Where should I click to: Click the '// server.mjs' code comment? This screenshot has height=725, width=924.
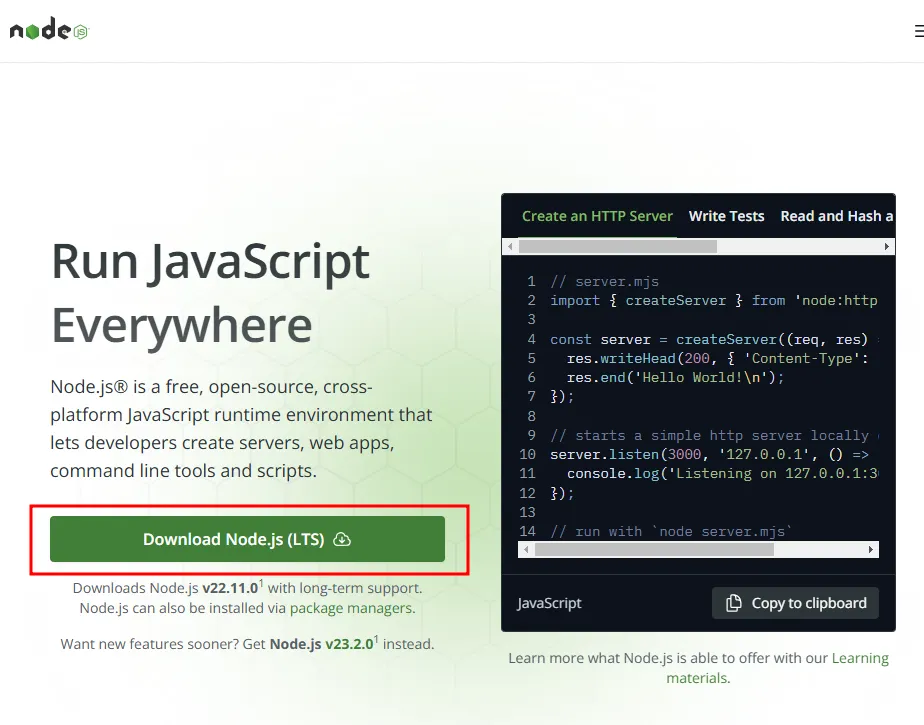(605, 282)
